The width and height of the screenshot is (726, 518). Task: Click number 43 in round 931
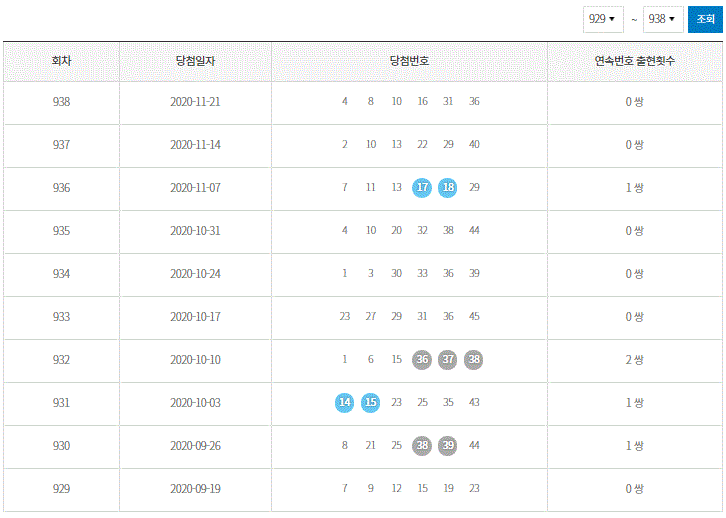[474, 402]
